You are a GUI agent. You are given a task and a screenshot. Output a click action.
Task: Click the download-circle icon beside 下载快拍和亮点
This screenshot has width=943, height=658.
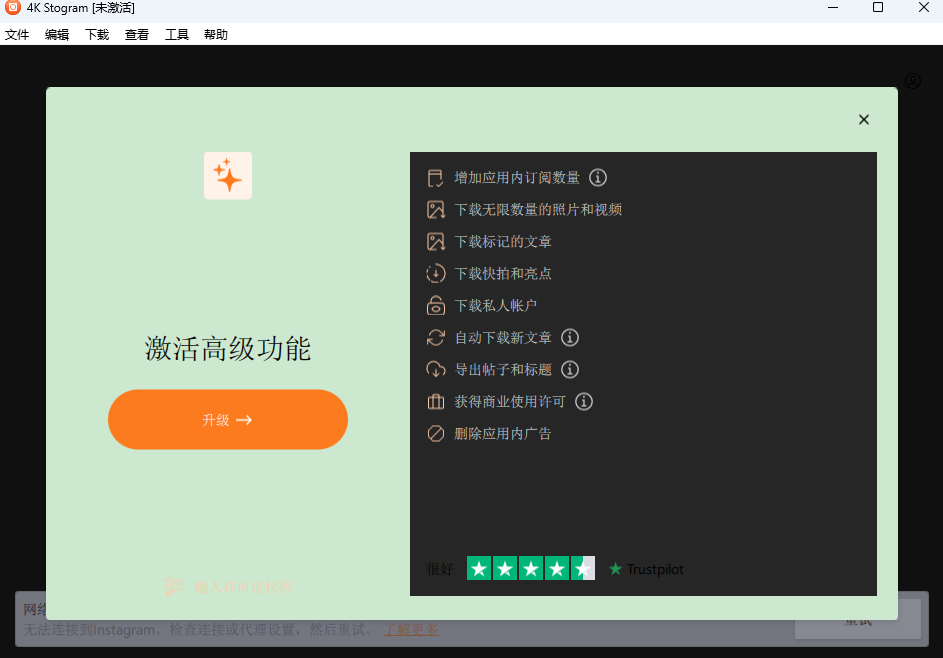[x=435, y=274]
